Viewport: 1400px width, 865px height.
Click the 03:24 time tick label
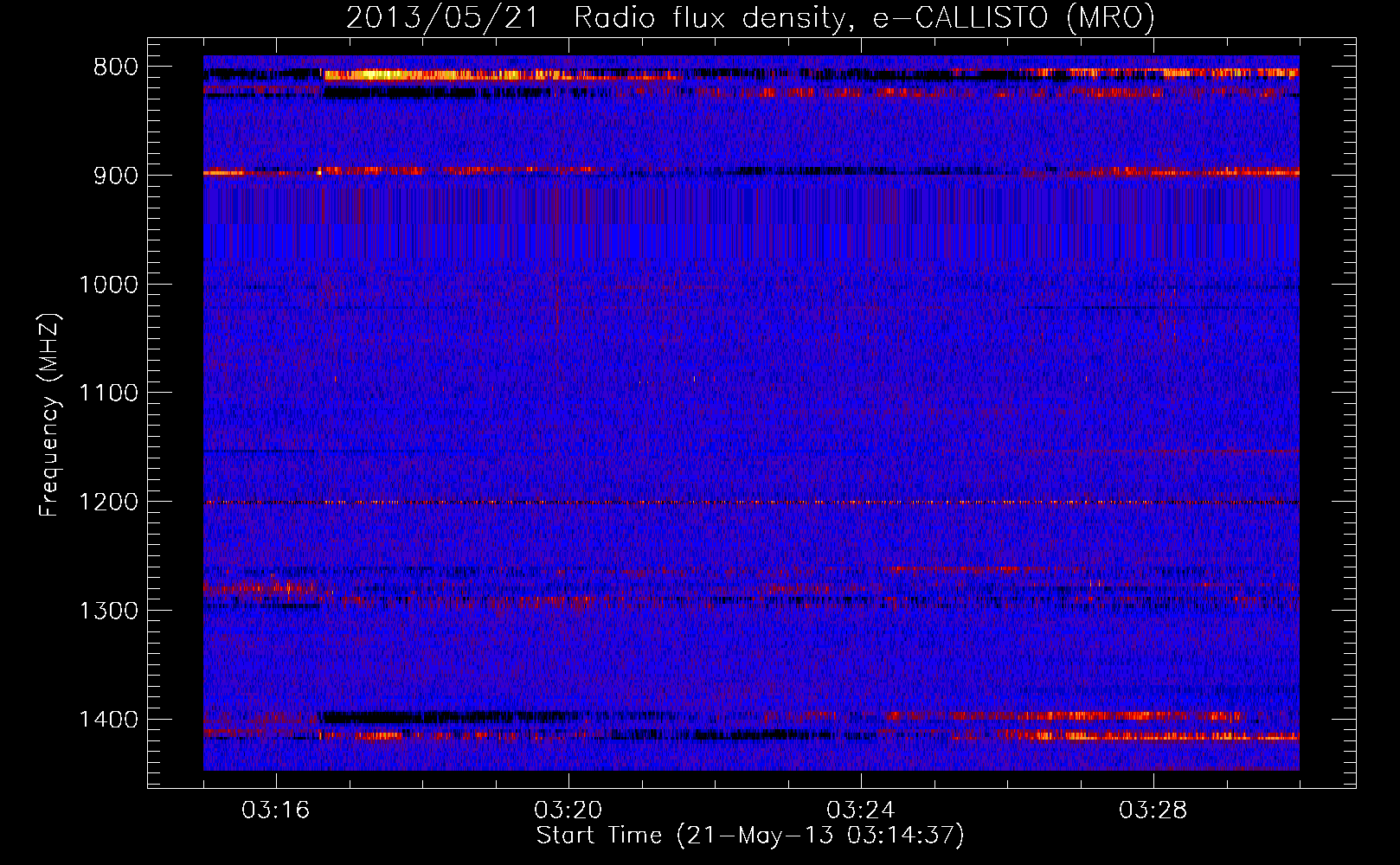tap(861, 811)
